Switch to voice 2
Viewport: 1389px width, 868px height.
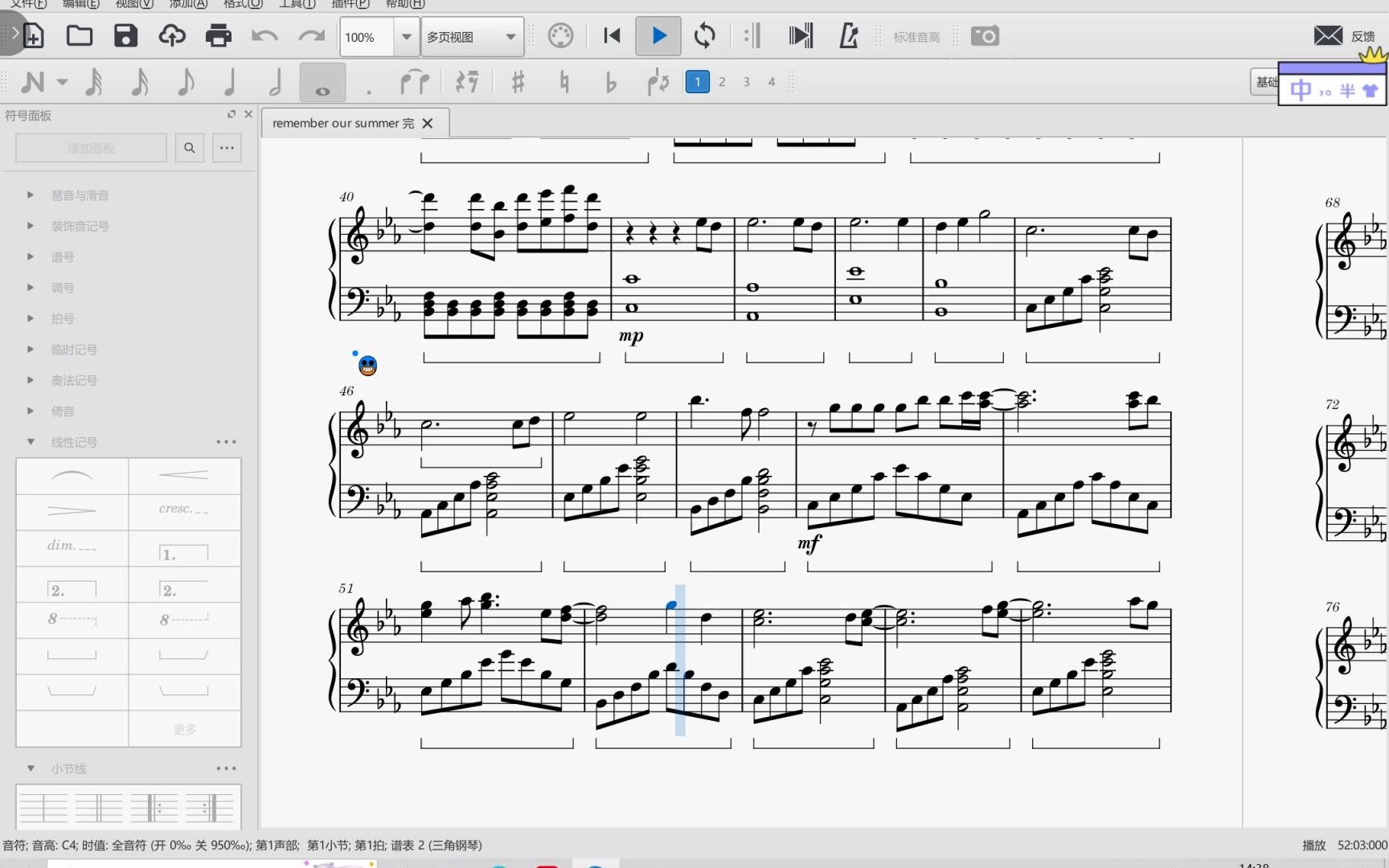tap(722, 82)
